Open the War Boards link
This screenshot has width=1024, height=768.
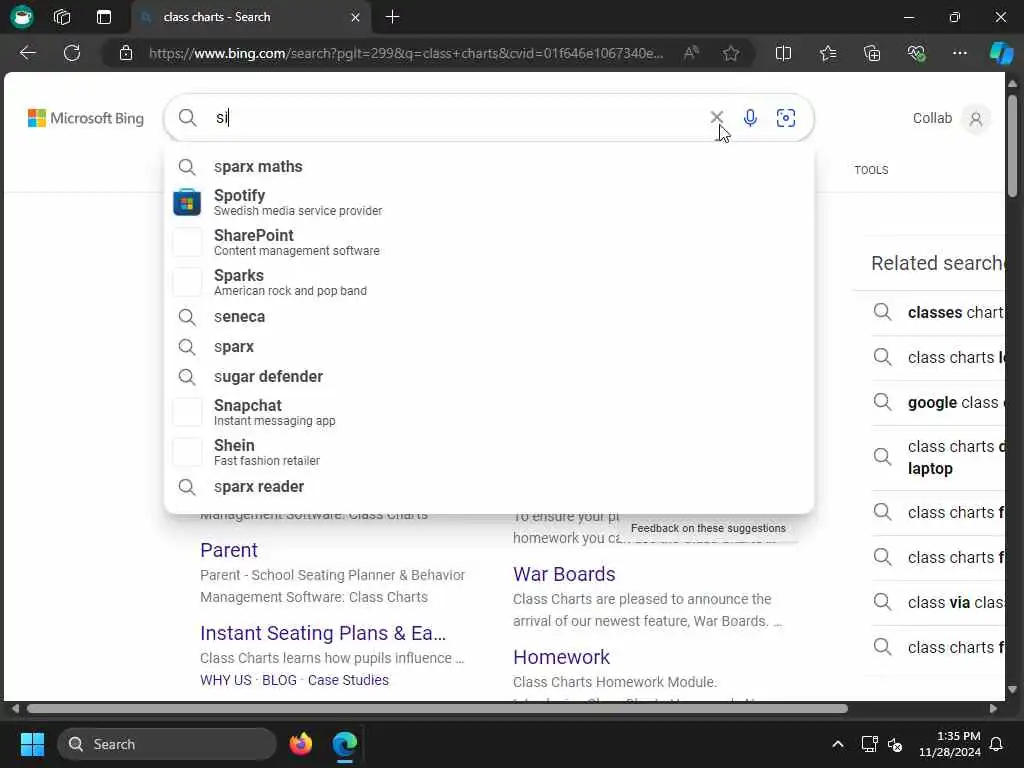pos(564,574)
